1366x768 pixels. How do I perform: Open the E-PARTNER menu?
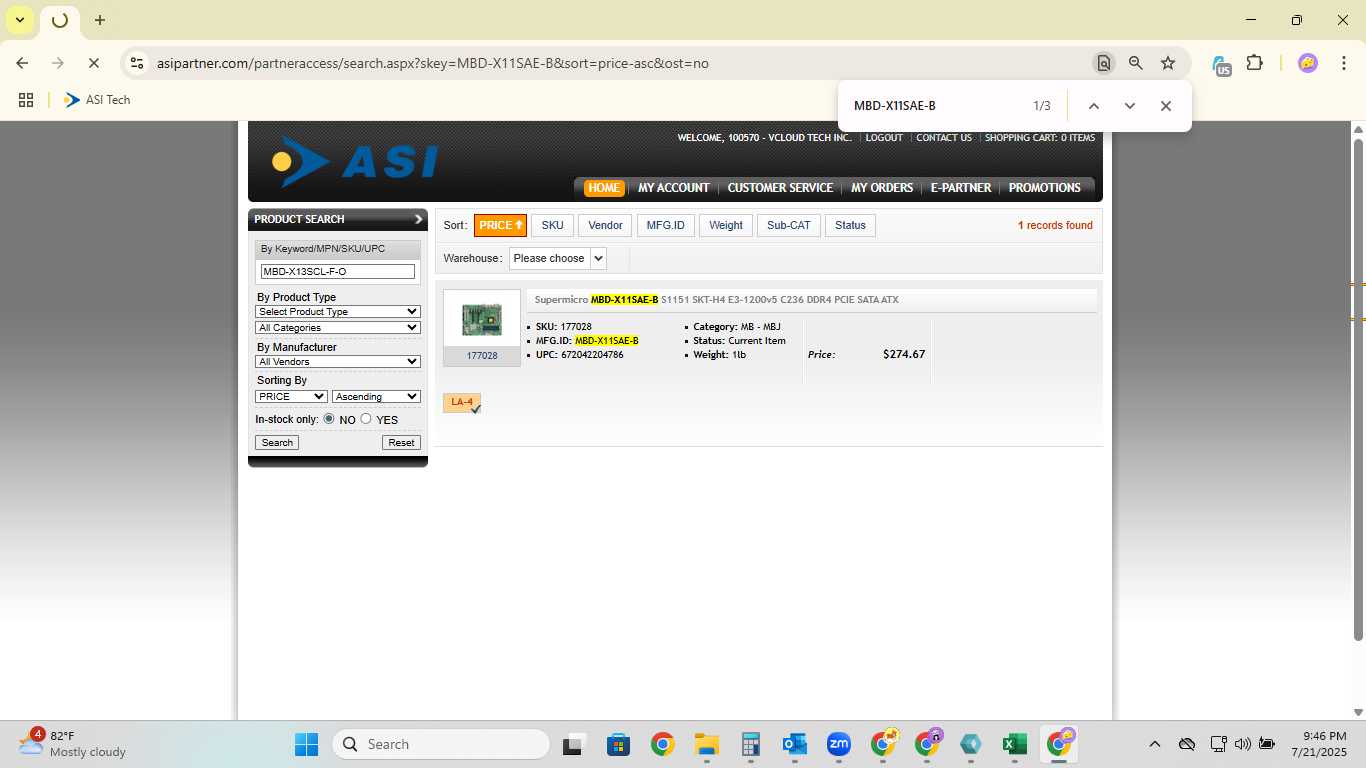961,188
